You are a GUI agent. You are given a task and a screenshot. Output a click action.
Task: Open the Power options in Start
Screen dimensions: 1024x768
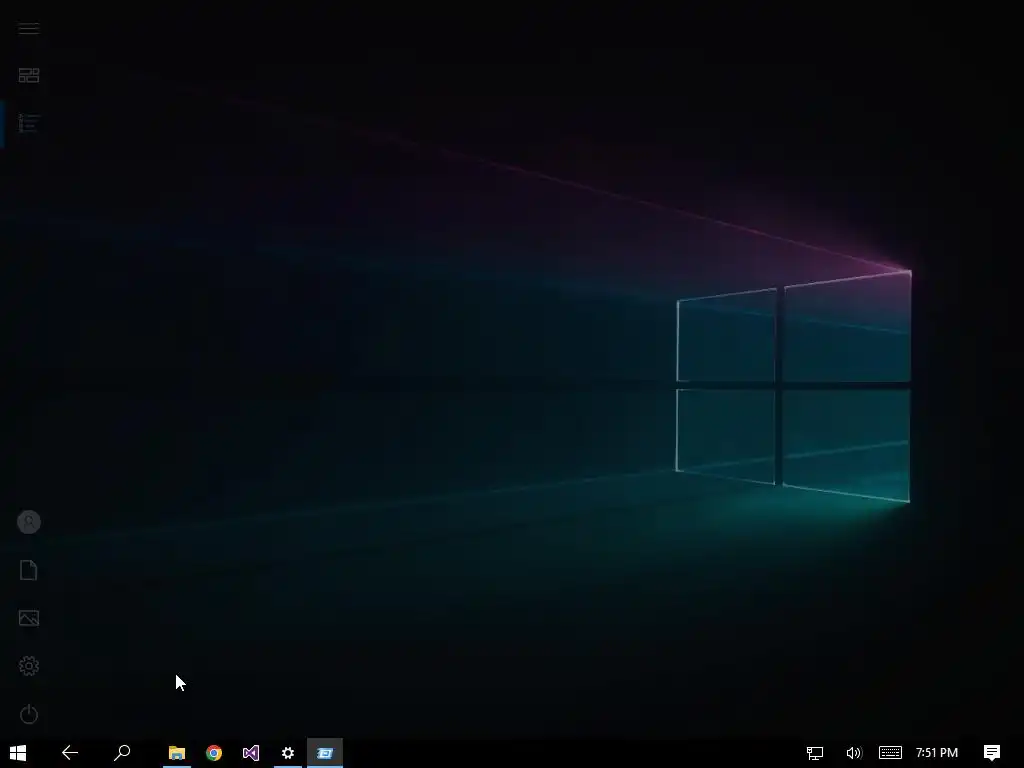click(x=29, y=714)
